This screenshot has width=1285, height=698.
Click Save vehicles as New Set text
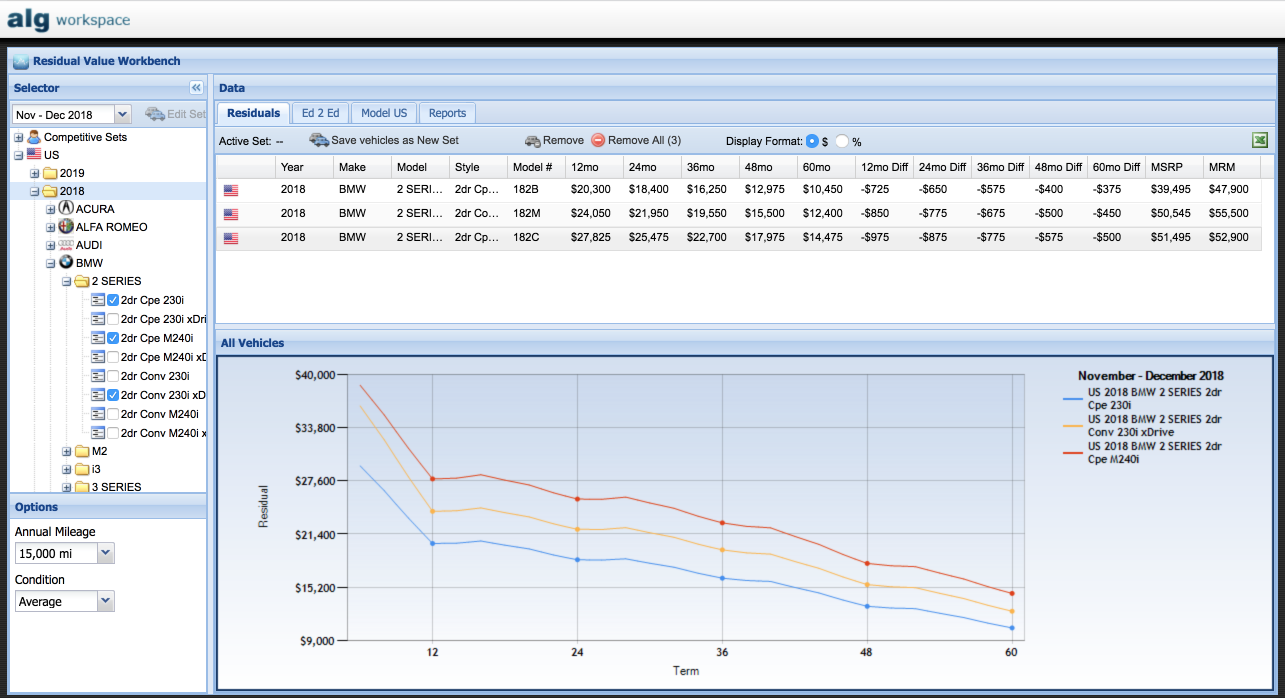(395, 141)
